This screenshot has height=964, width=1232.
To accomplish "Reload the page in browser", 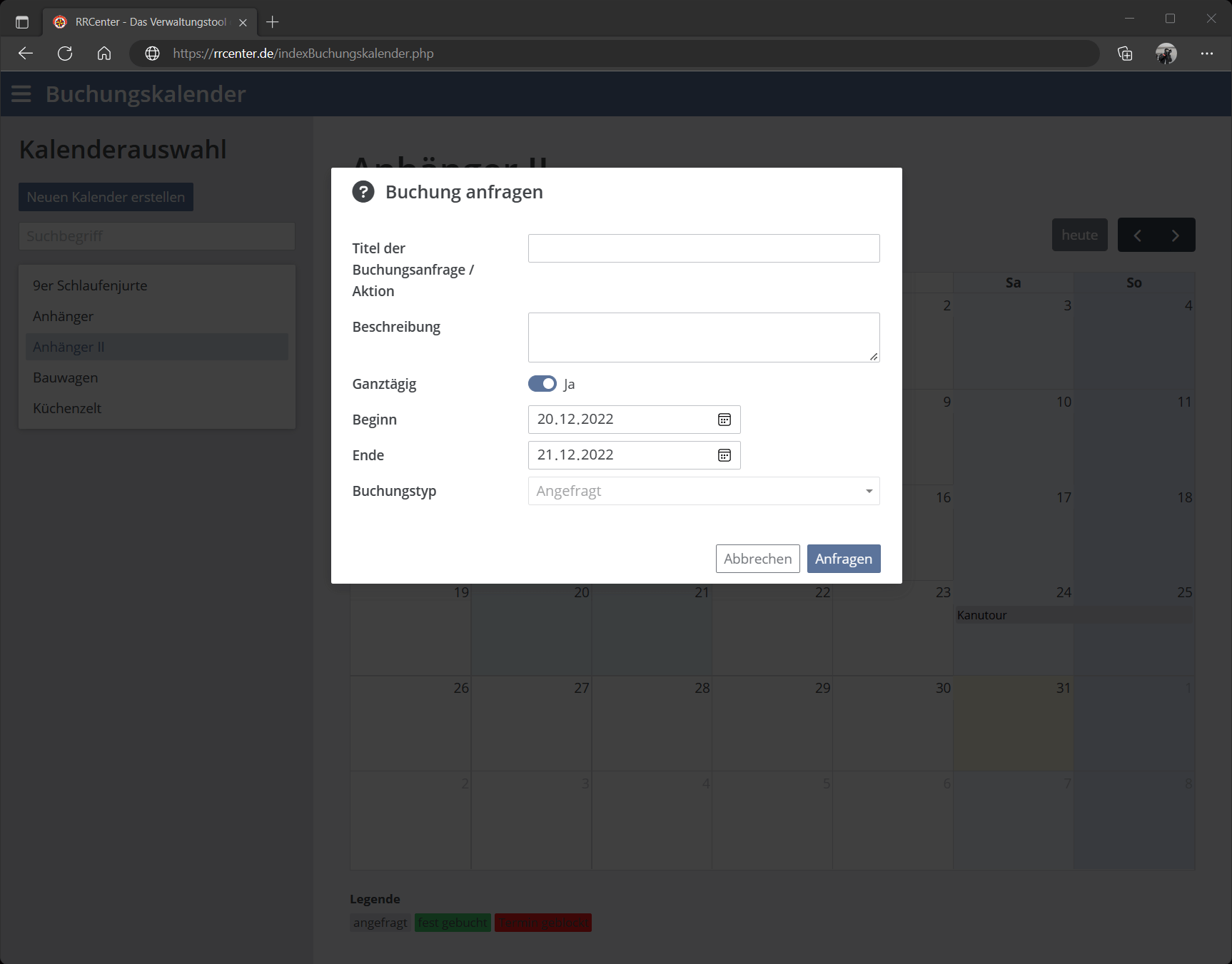I will (65, 54).
